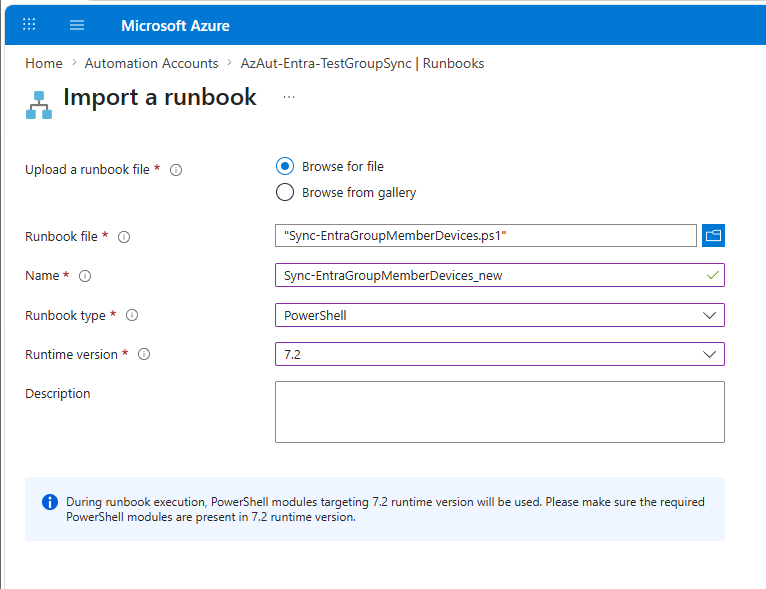766x589 pixels.
Task: Click the Runbook file label
Action: pos(62,236)
